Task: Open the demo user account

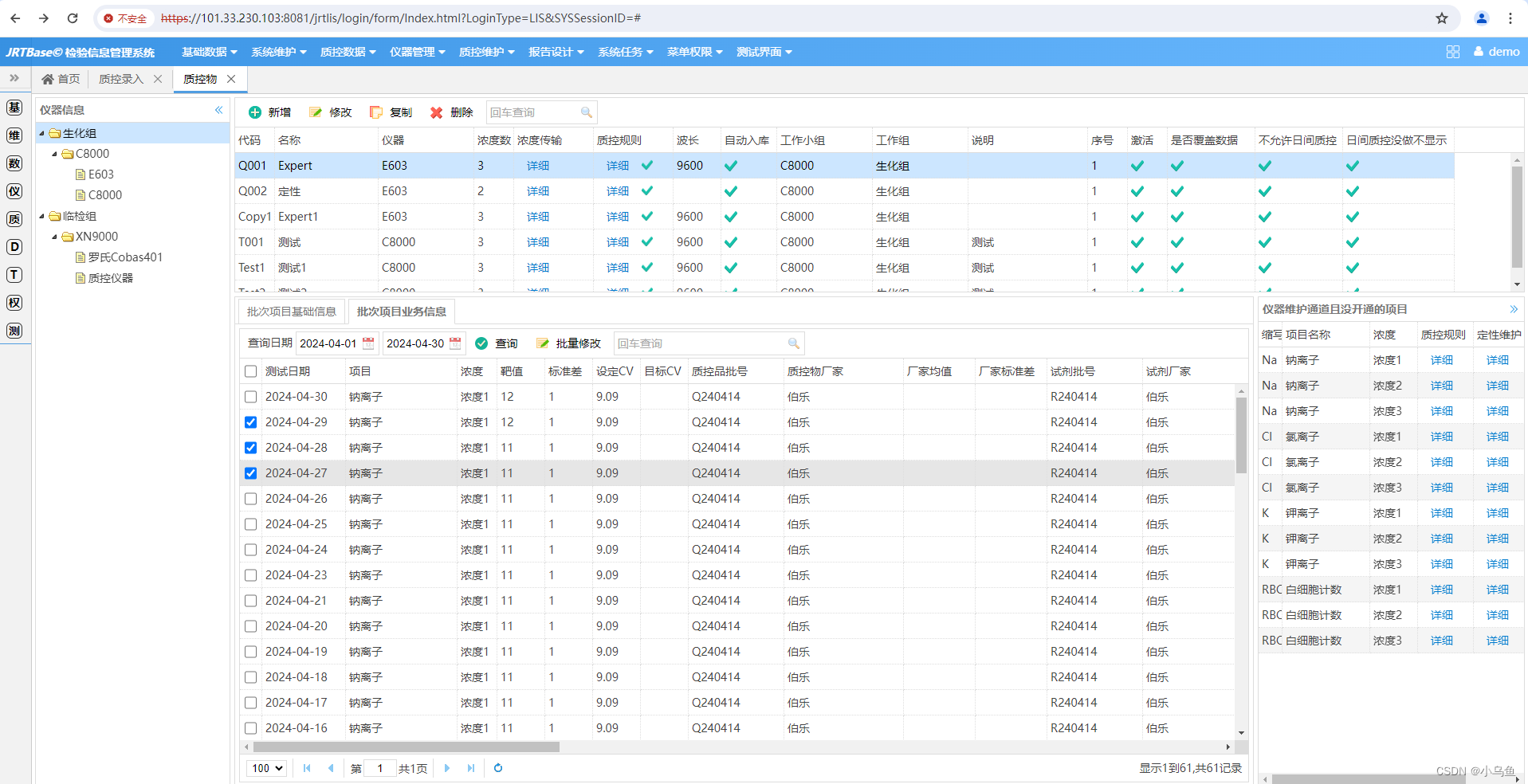Action: (x=1497, y=52)
